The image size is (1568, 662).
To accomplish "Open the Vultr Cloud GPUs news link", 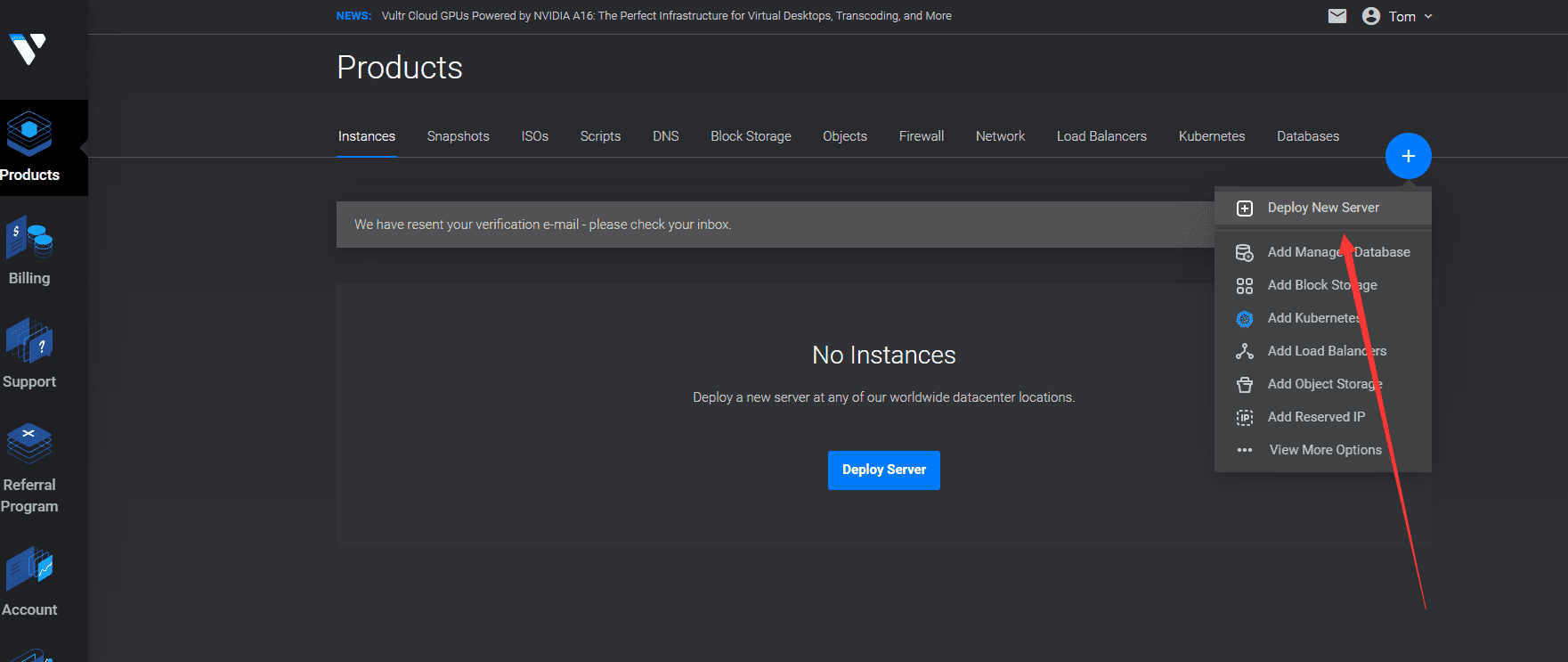I will tap(667, 16).
